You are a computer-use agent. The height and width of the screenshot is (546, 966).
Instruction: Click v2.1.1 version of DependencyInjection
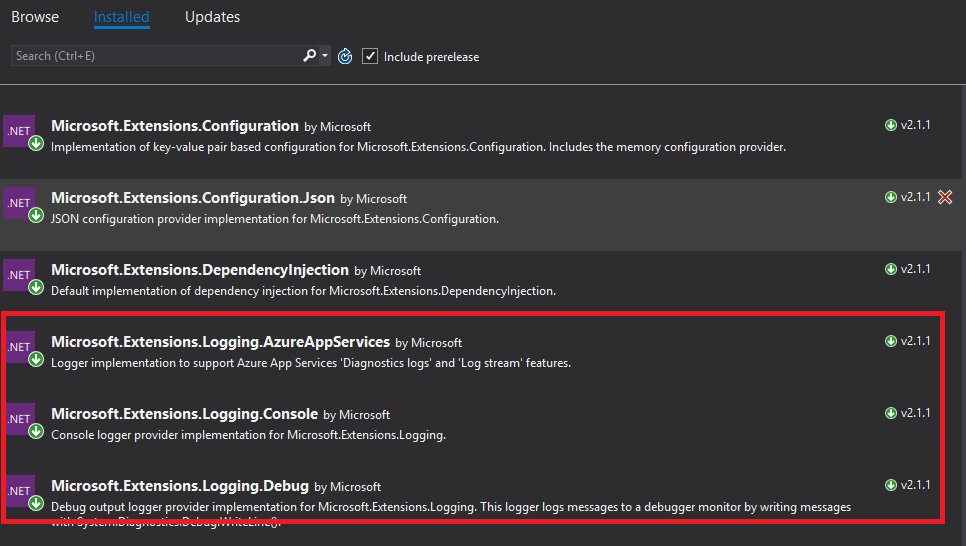tap(915, 269)
